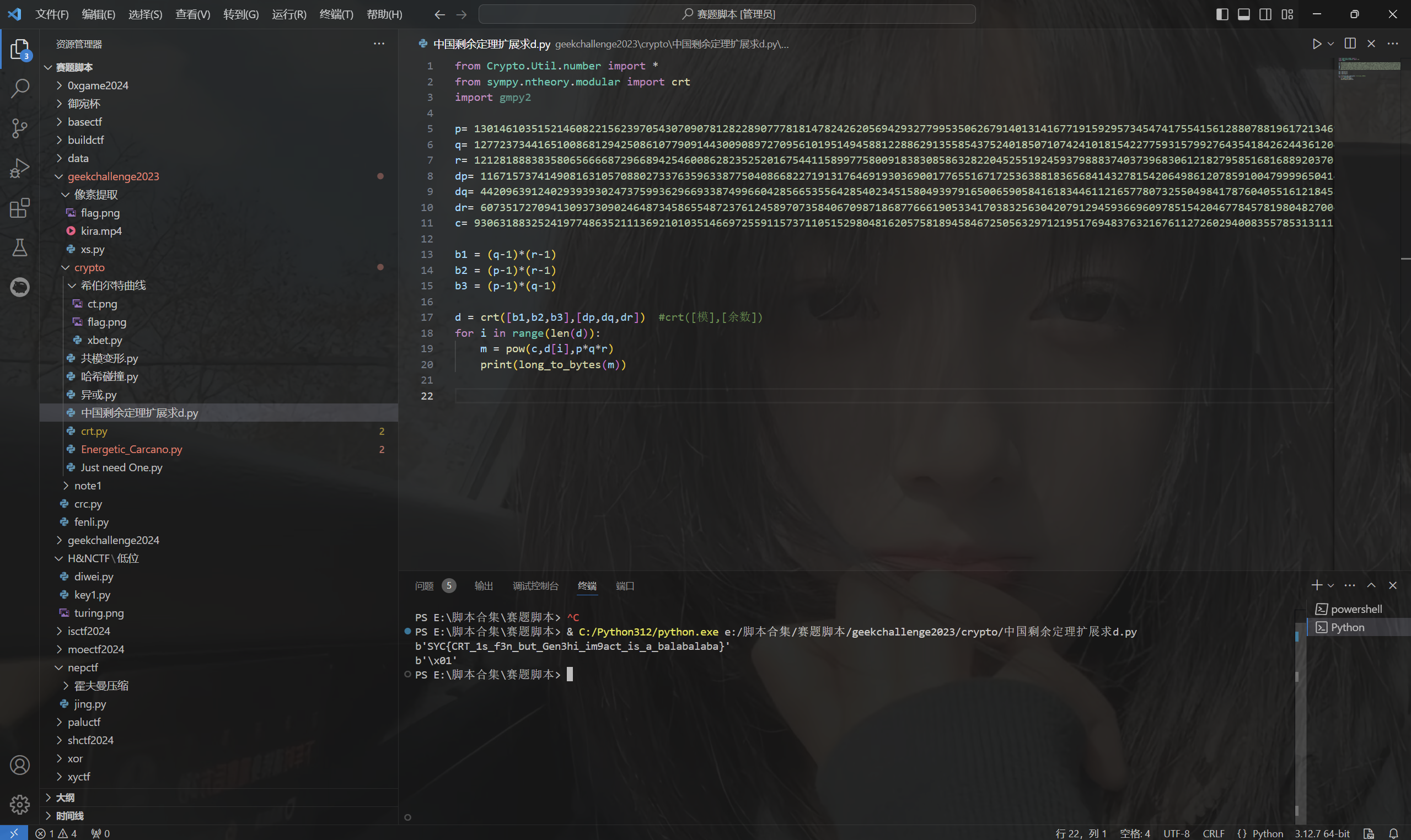Go forward using the navigation arrow
The width and height of the screenshot is (1411, 840).
click(462, 14)
